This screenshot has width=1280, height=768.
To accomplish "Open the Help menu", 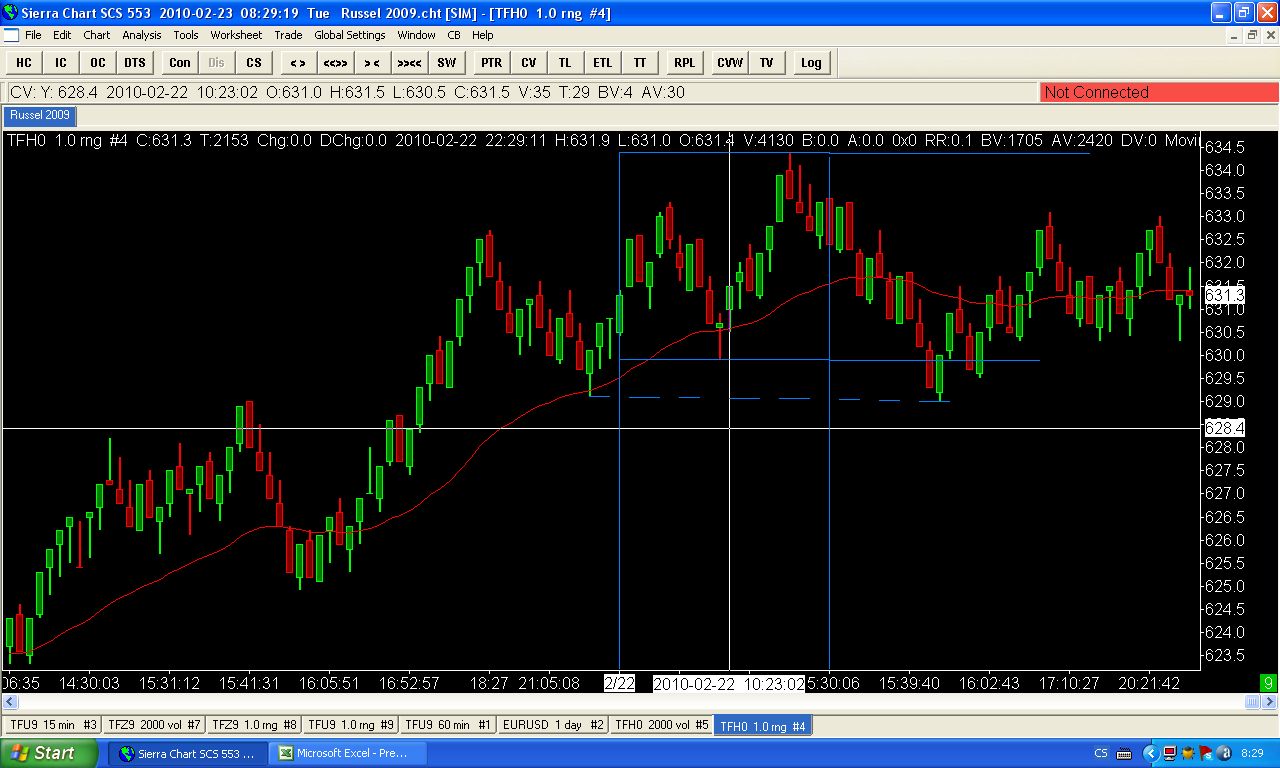I will (x=483, y=35).
